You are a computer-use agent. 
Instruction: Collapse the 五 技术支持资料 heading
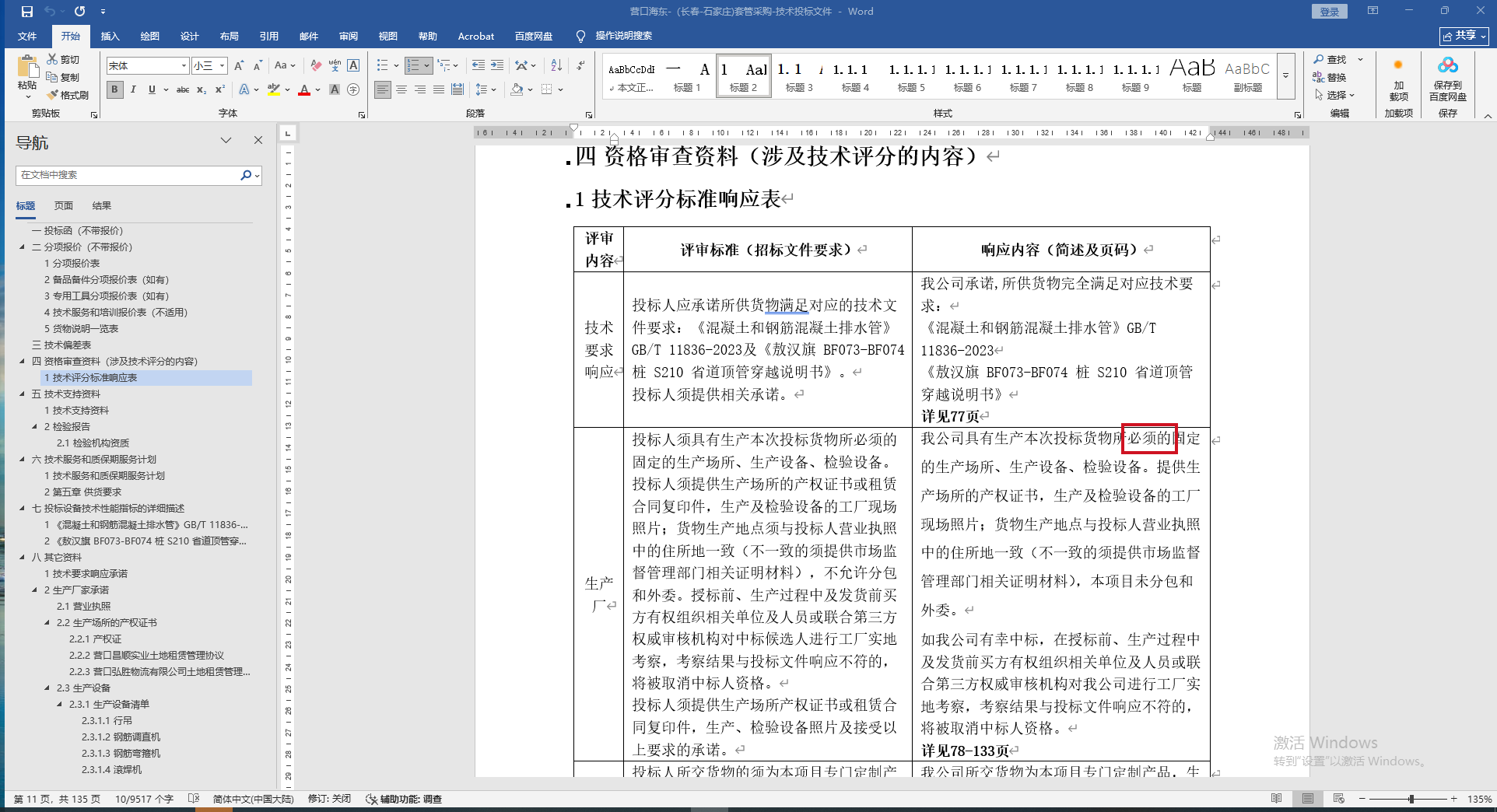coord(23,394)
